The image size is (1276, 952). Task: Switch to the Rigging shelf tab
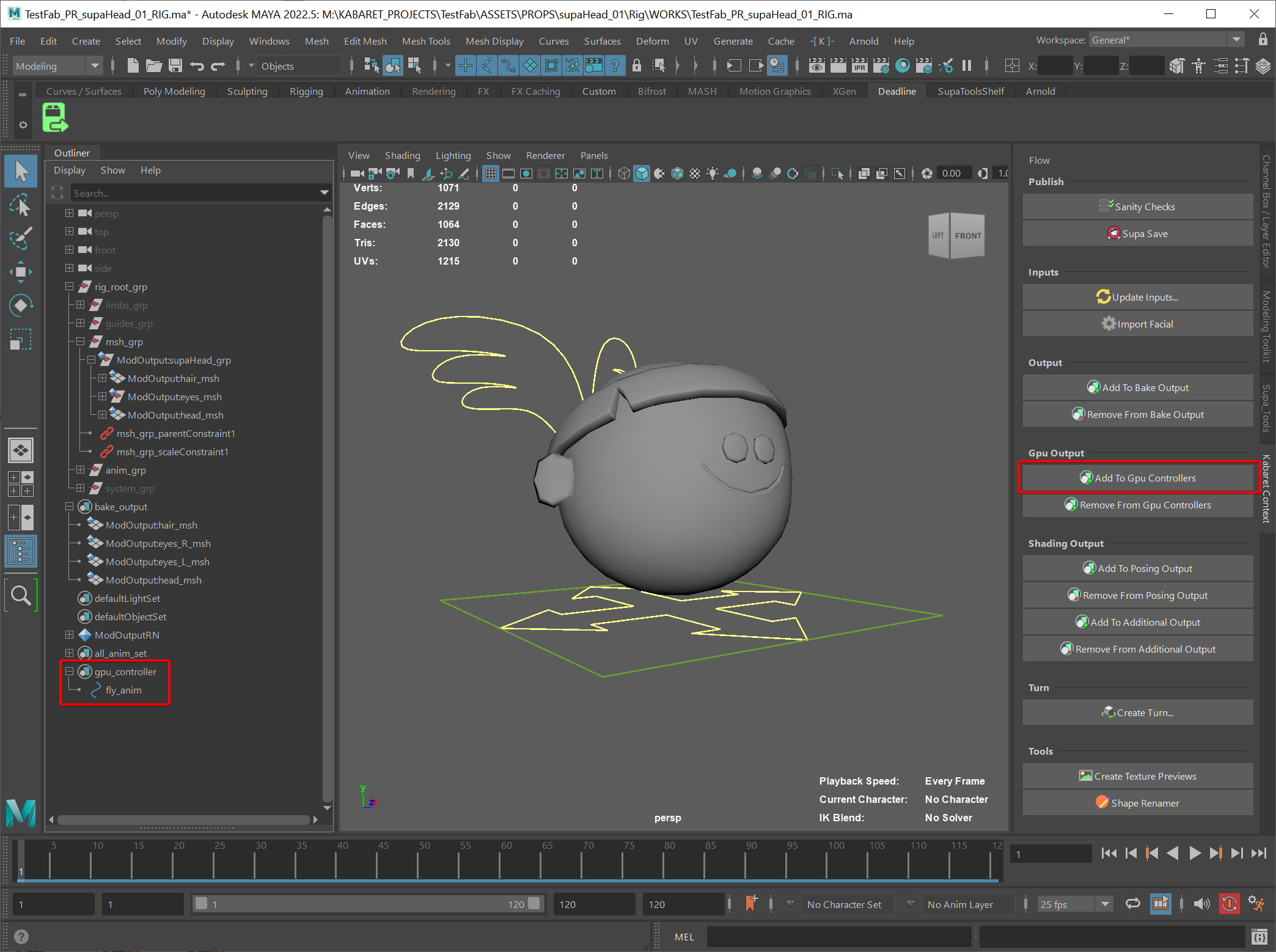(306, 91)
